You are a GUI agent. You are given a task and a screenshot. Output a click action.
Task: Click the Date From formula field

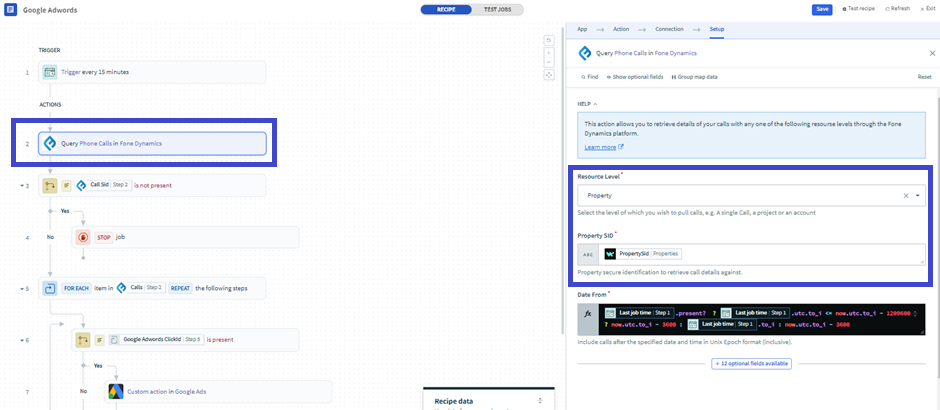pyautogui.click(x=761, y=319)
